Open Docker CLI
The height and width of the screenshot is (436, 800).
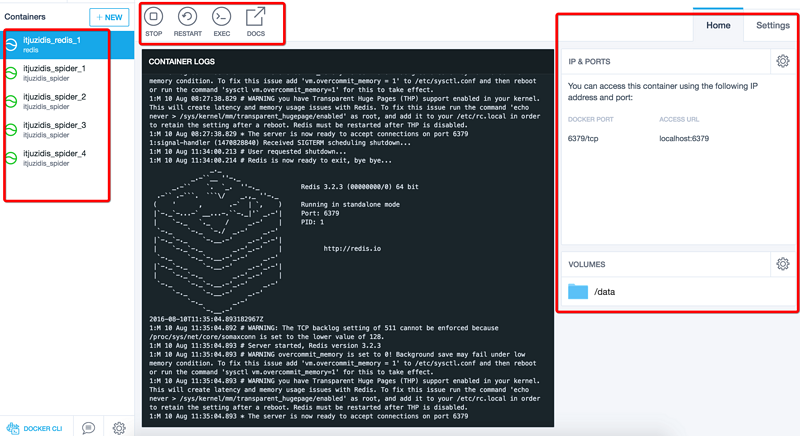click(x=36, y=428)
